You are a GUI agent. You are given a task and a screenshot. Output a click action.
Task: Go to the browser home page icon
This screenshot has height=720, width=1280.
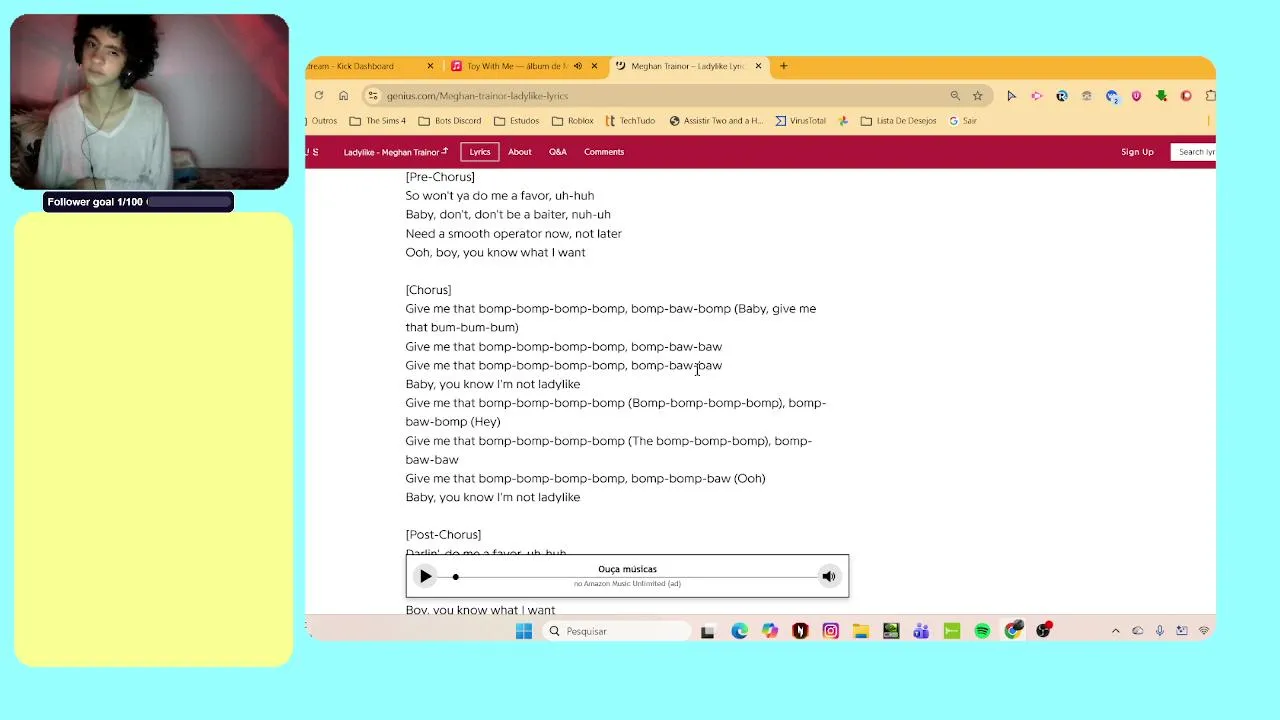point(343,96)
